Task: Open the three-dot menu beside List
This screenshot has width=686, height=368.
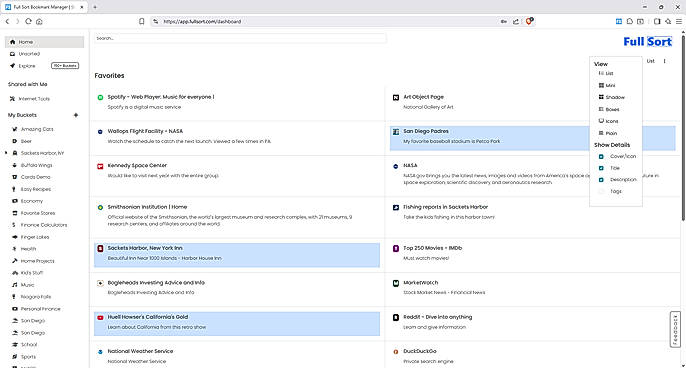Action: [664, 61]
